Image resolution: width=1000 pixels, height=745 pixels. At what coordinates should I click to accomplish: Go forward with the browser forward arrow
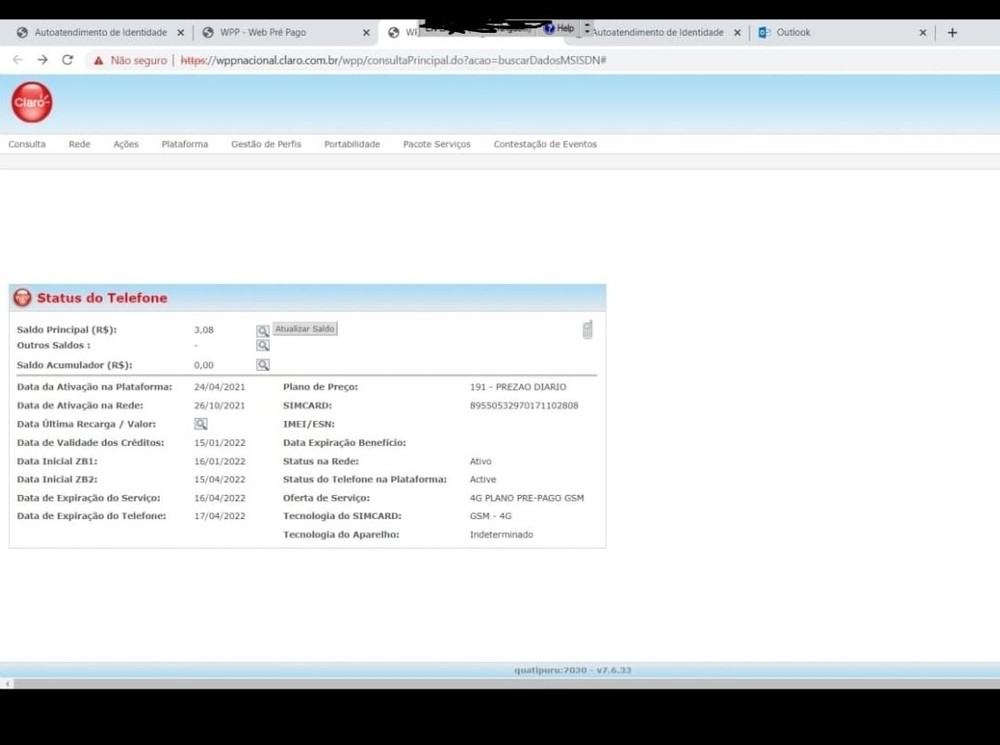(42, 60)
